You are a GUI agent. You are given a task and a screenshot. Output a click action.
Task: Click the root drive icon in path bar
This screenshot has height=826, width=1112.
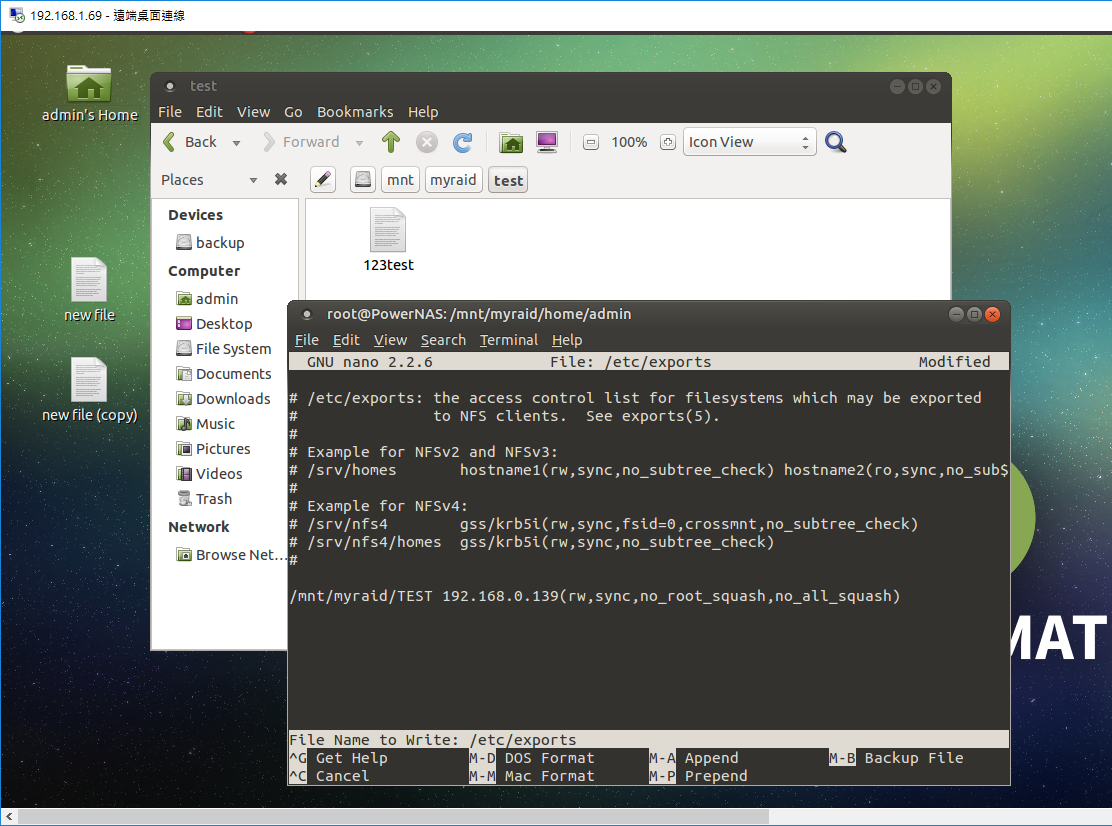click(362, 180)
